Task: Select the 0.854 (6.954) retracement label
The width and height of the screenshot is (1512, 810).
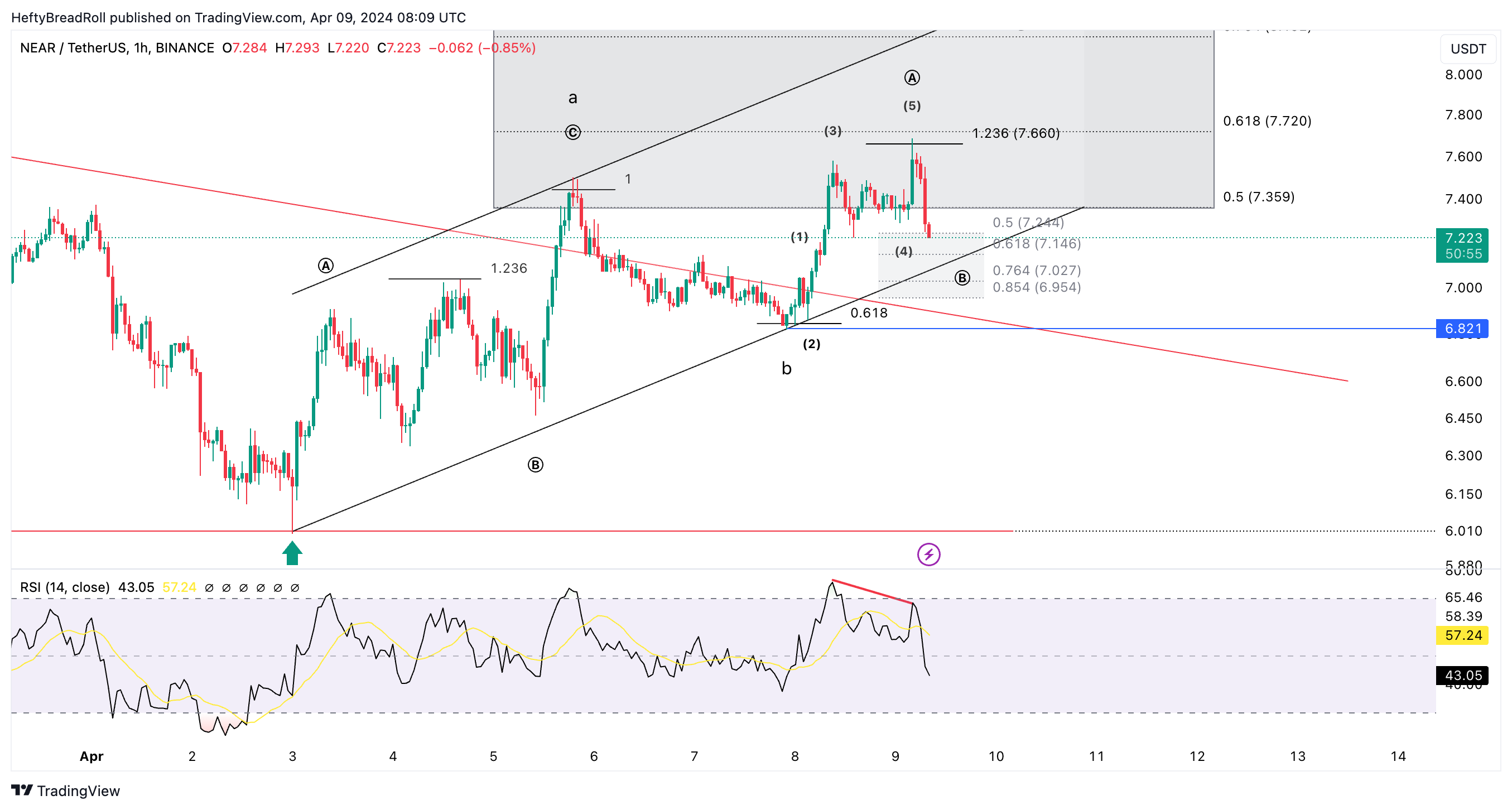Action: [x=1037, y=287]
